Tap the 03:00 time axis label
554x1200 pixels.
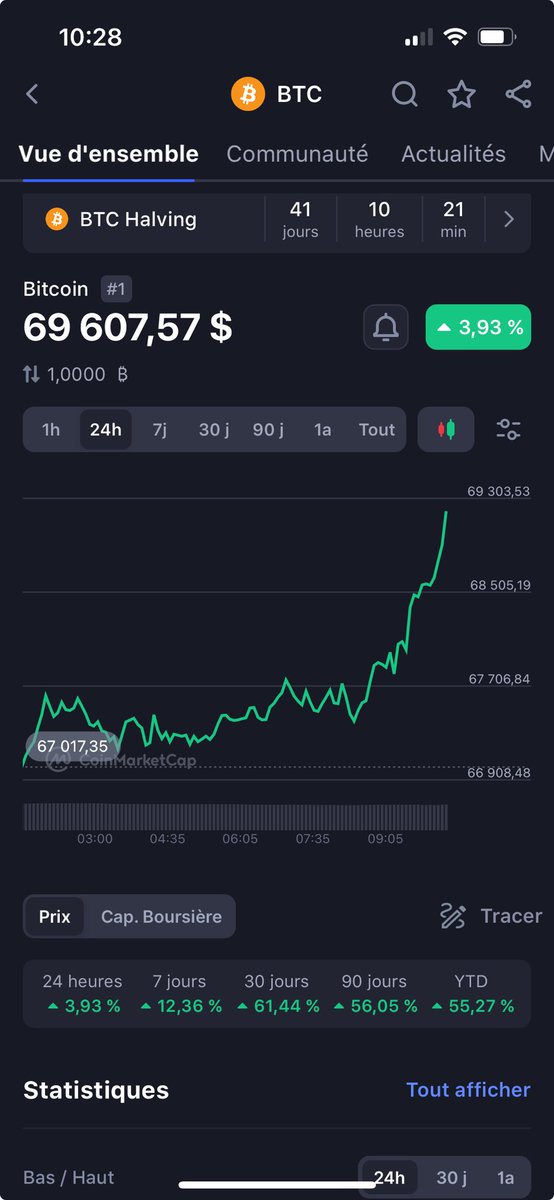coord(95,839)
